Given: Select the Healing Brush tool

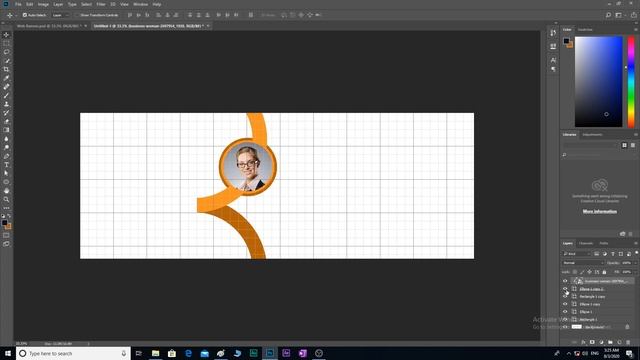Looking at the screenshot, I should [6, 87].
